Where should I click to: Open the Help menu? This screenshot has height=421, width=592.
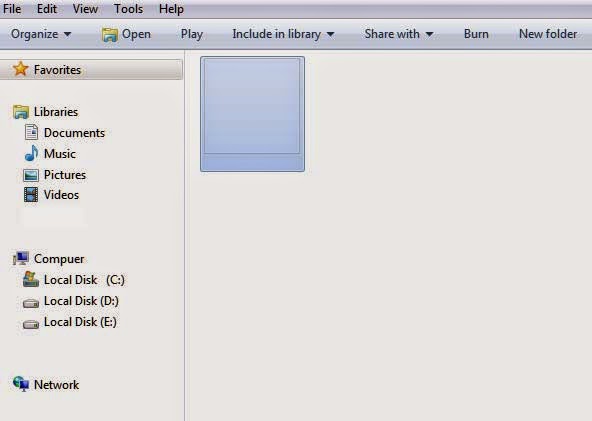171,9
